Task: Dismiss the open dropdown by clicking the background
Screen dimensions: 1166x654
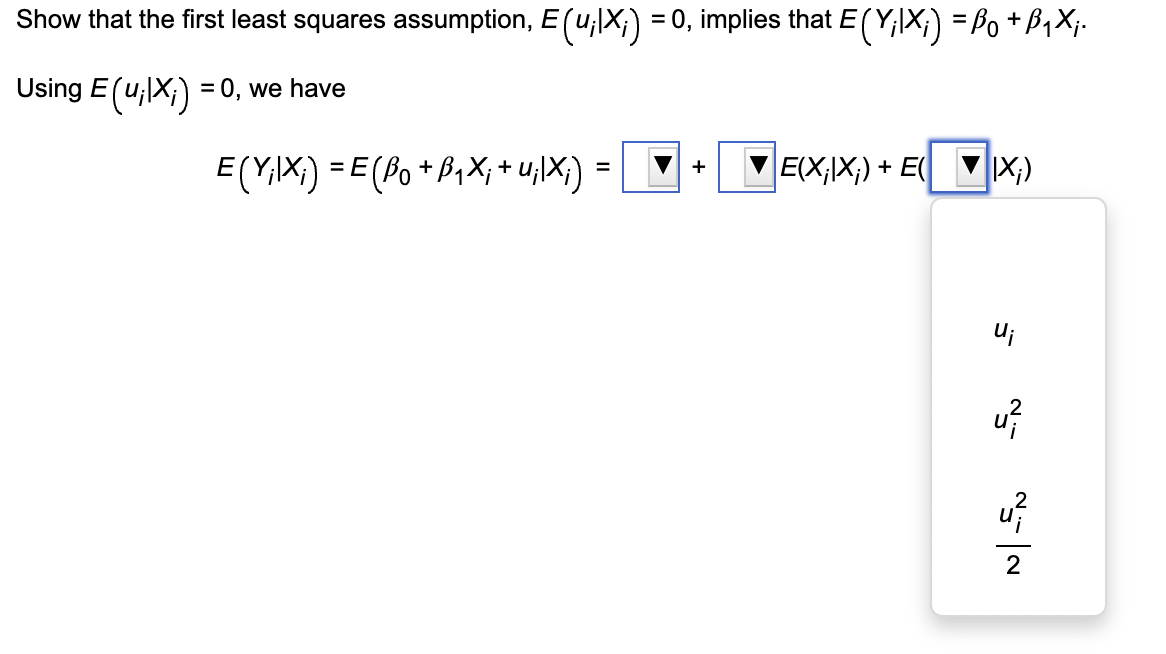Action: [x=400, y=400]
